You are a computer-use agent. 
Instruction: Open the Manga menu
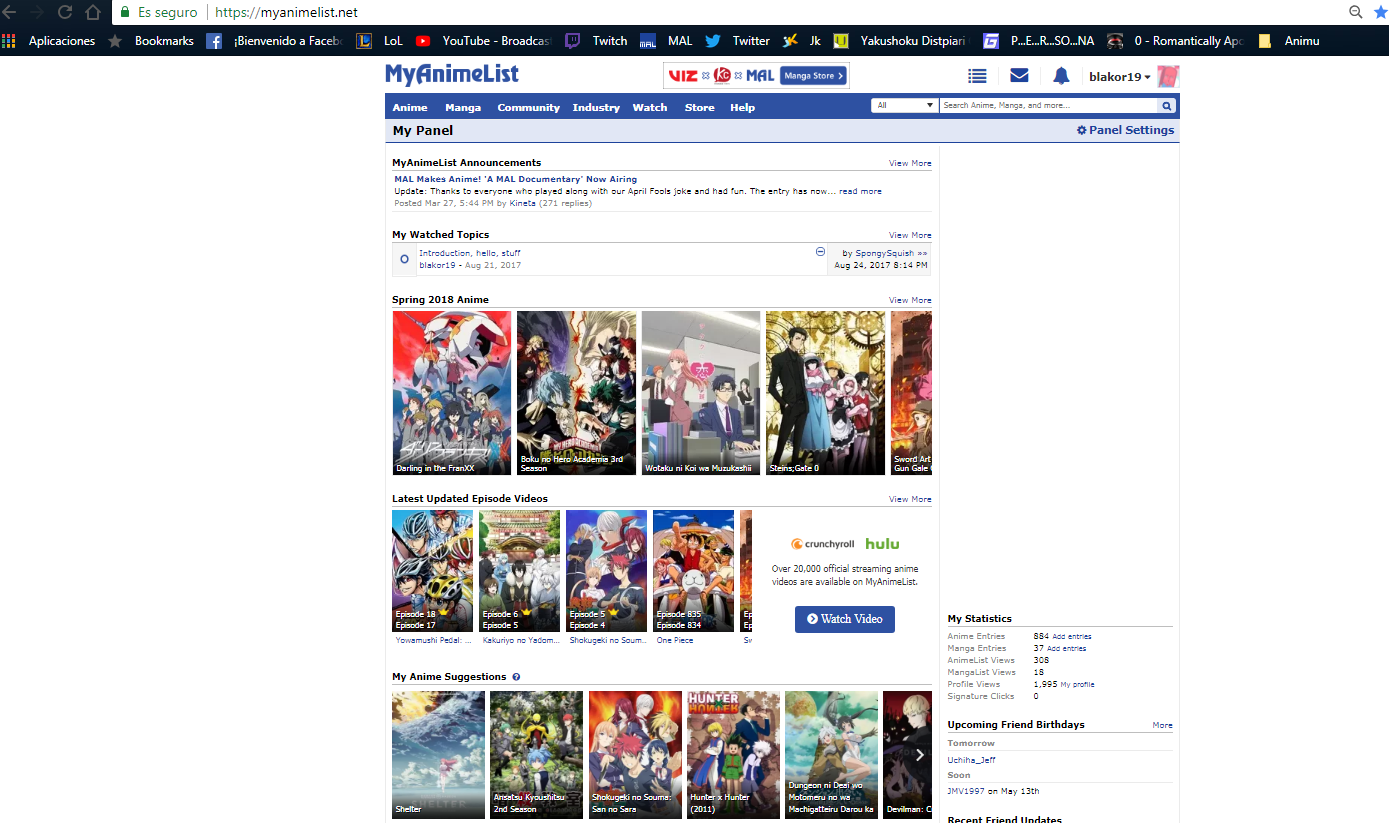(x=463, y=107)
